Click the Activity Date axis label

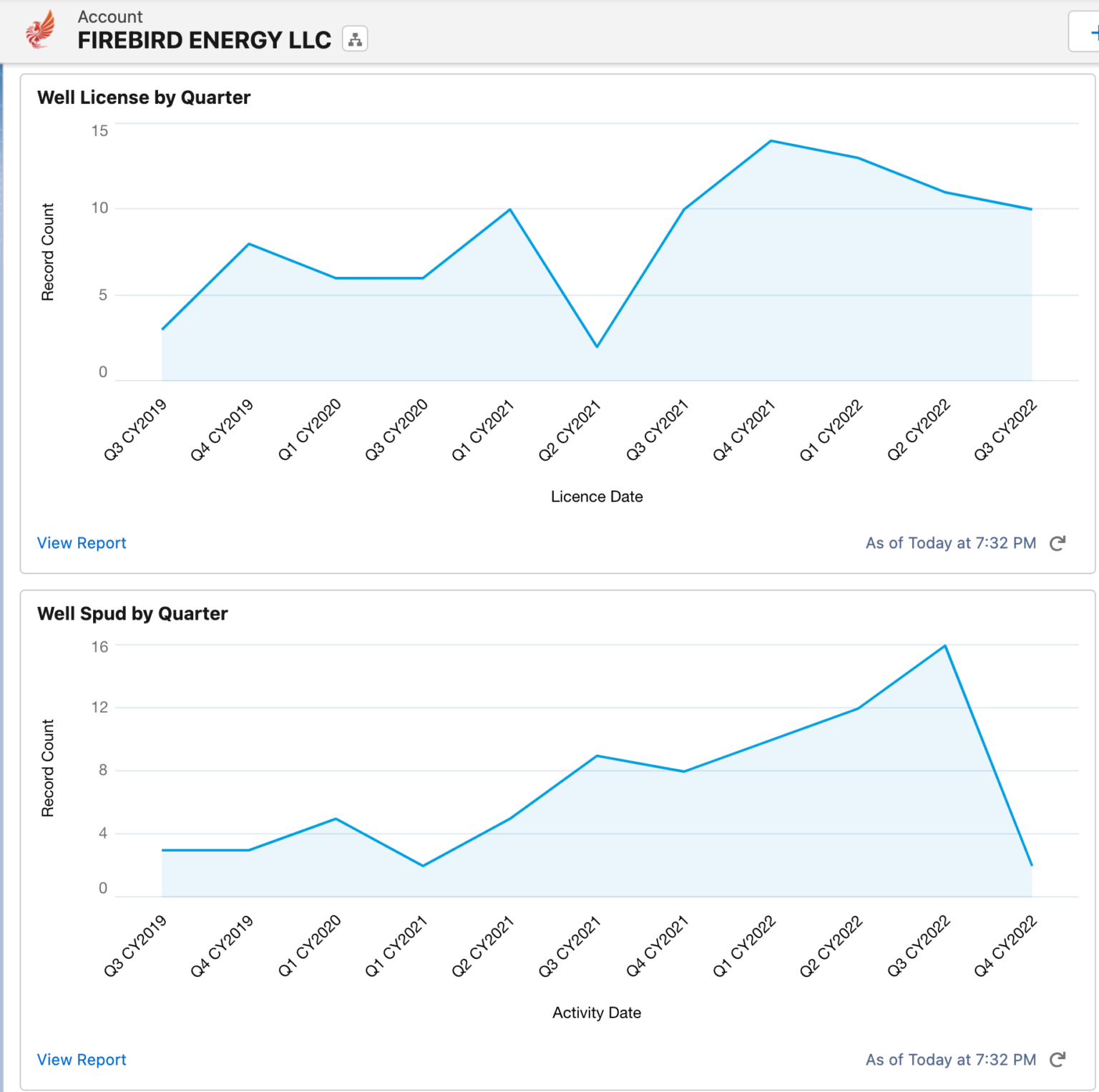point(596,1013)
